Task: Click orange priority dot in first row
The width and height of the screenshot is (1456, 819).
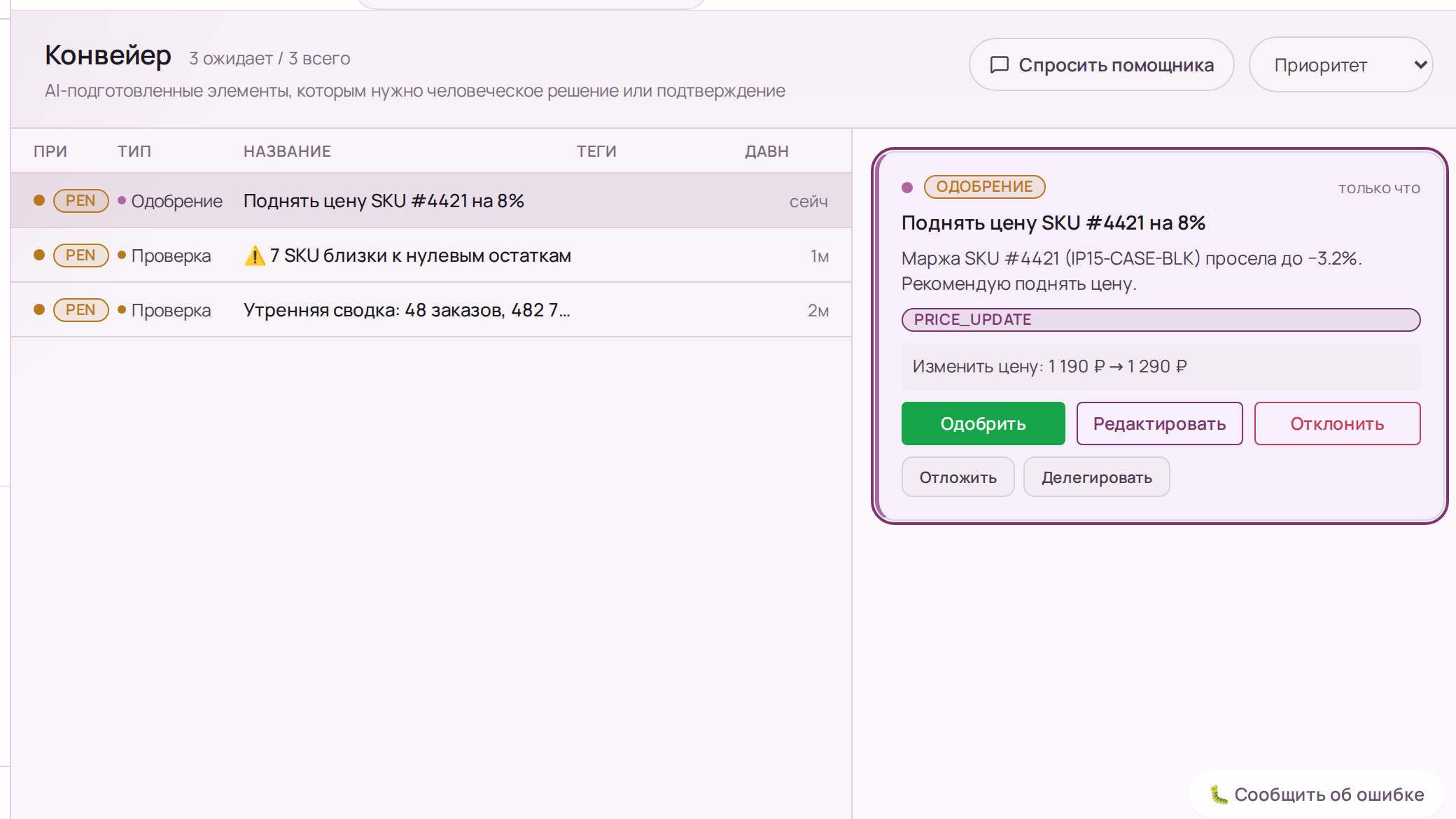Action: (x=39, y=201)
